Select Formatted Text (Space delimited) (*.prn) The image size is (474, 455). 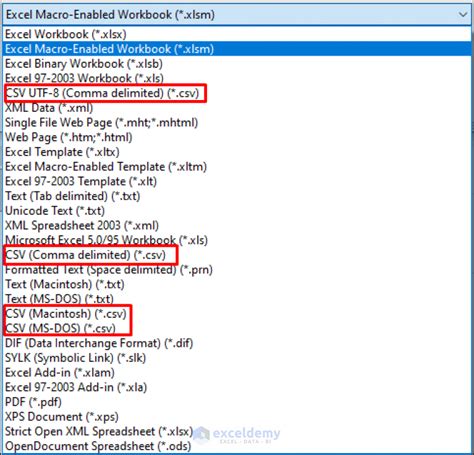(237, 269)
